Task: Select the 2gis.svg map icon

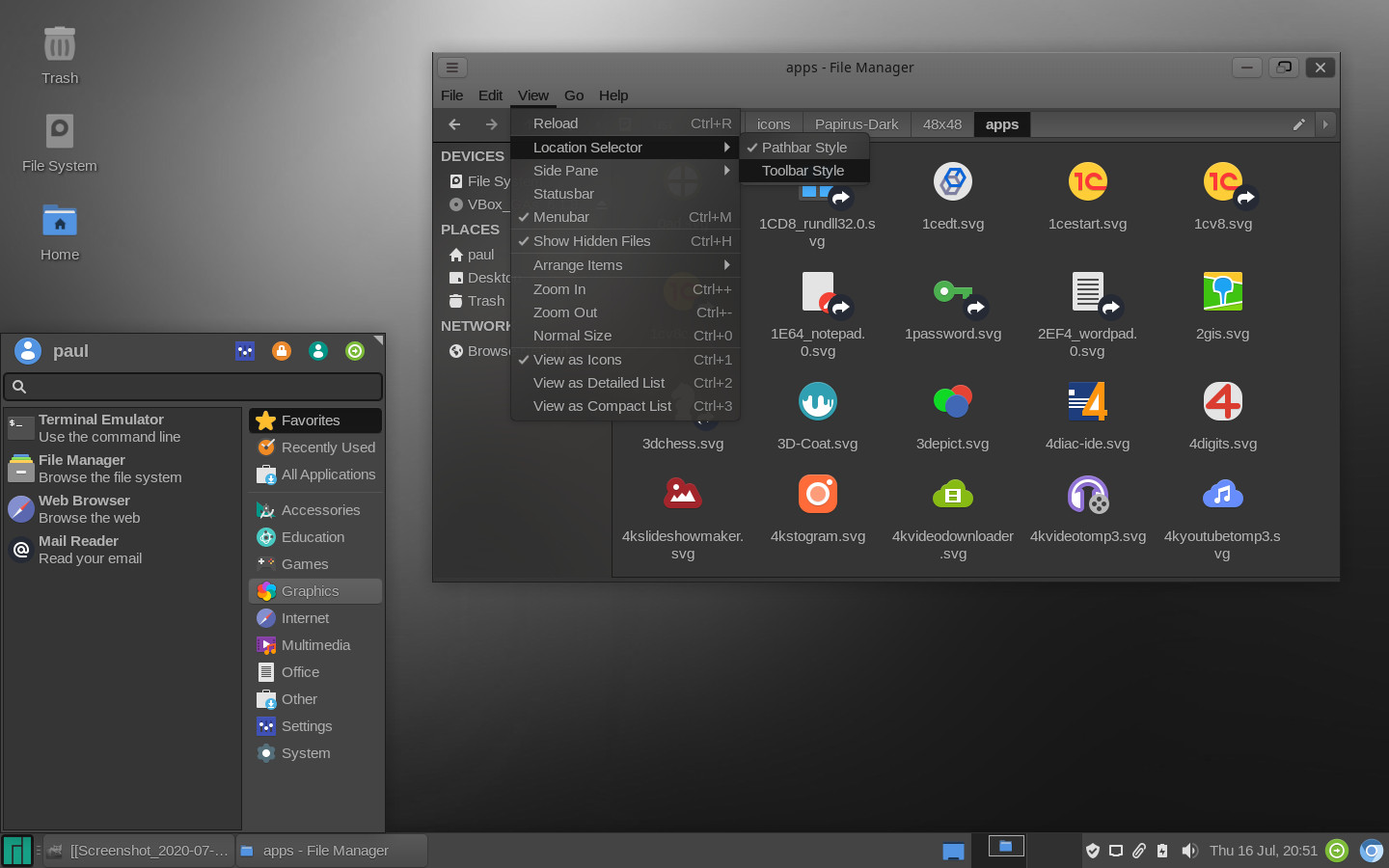Action: pyautogui.click(x=1223, y=292)
